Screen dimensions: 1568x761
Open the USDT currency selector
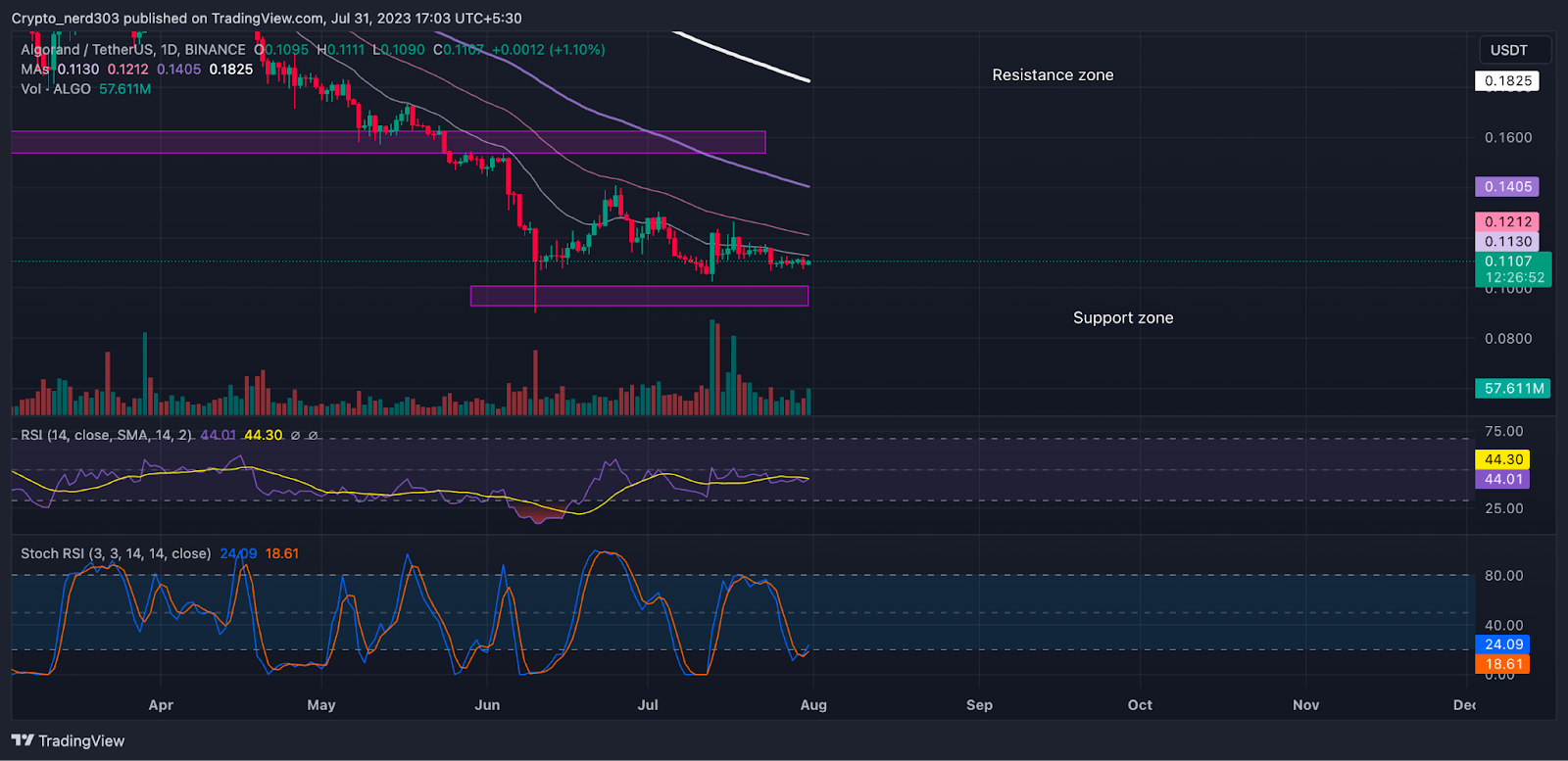pos(1515,50)
